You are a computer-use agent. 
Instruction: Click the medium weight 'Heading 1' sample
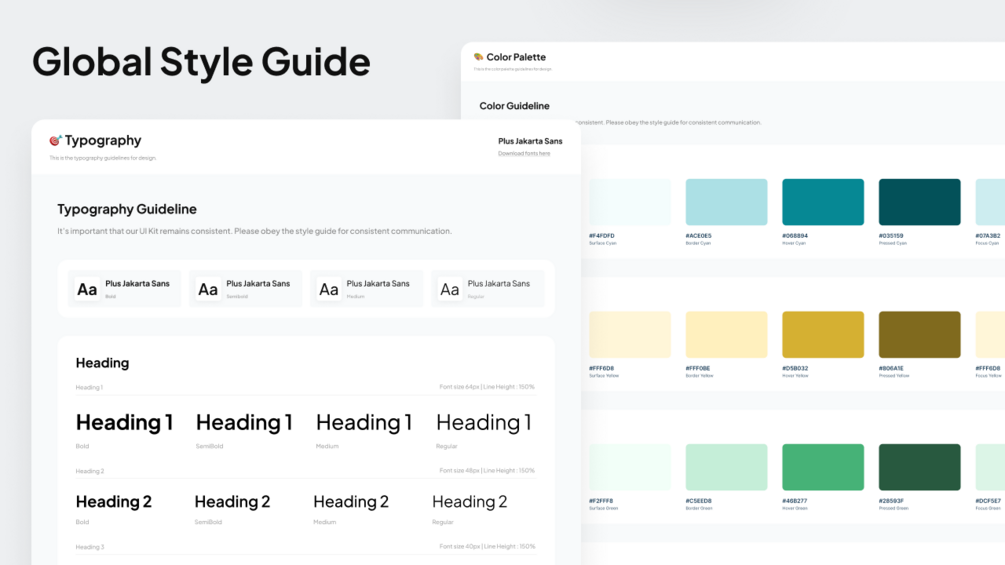[364, 422]
